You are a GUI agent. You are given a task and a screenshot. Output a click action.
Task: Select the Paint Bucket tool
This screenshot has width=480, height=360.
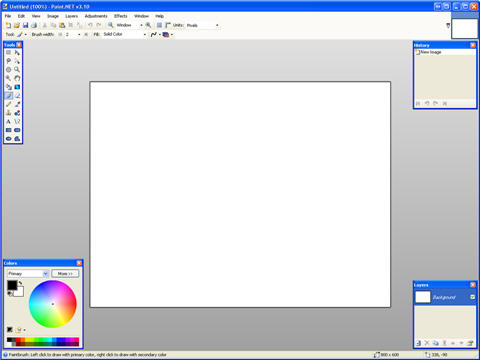9,87
